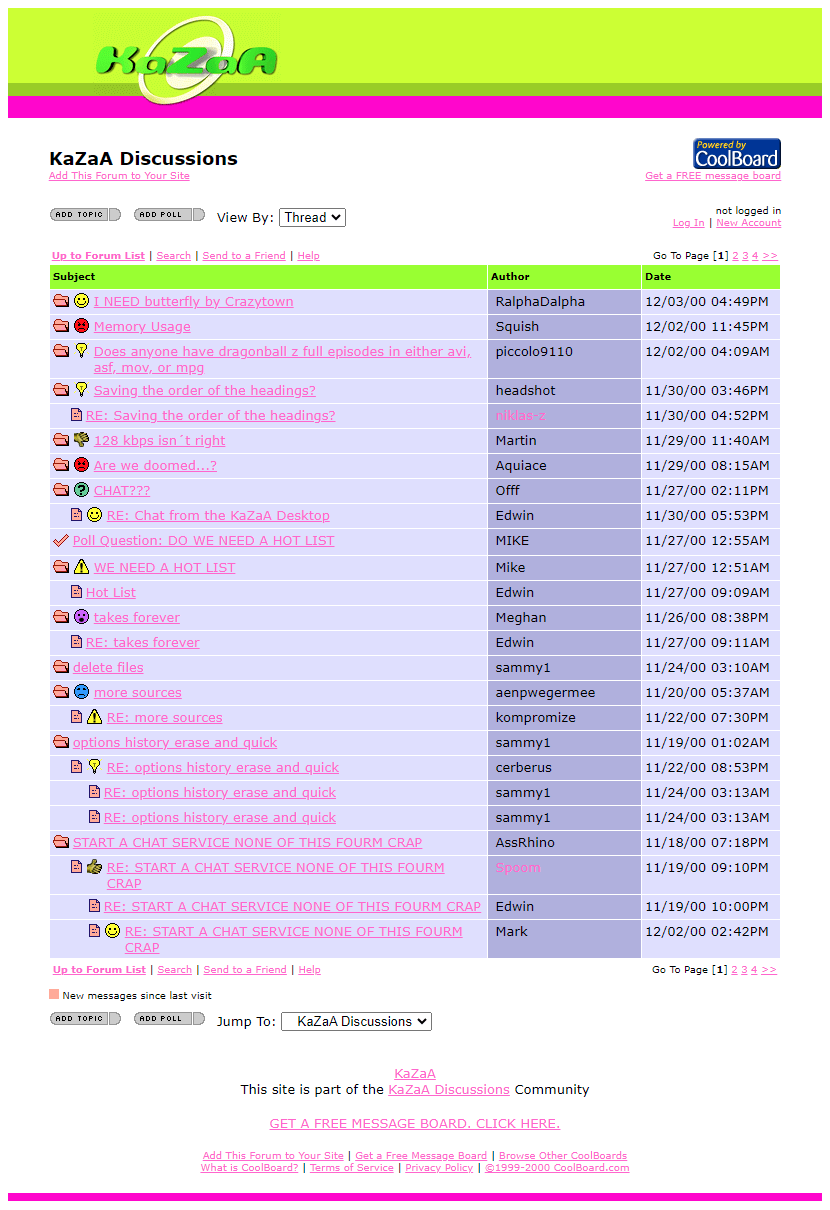Click purple shocked face beside takes forever
Screen dimensions: 830x1210
click(82, 617)
